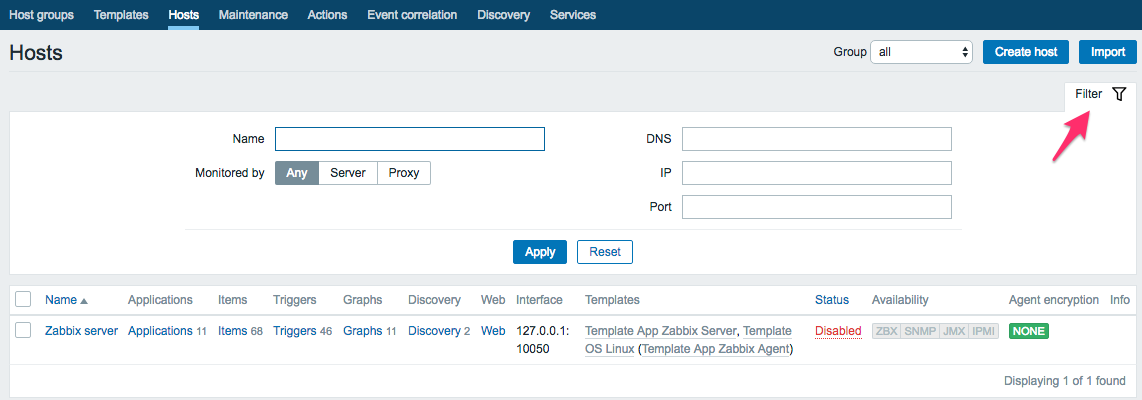
Task: Focus the Name filter field
Action: pos(410,138)
